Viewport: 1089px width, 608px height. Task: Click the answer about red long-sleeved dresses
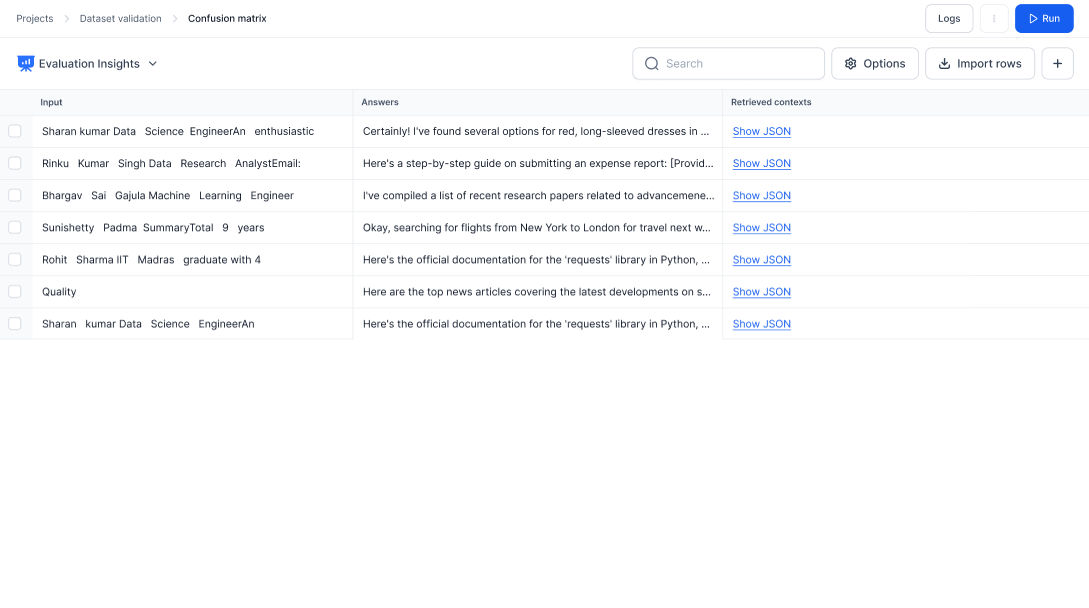(536, 131)
